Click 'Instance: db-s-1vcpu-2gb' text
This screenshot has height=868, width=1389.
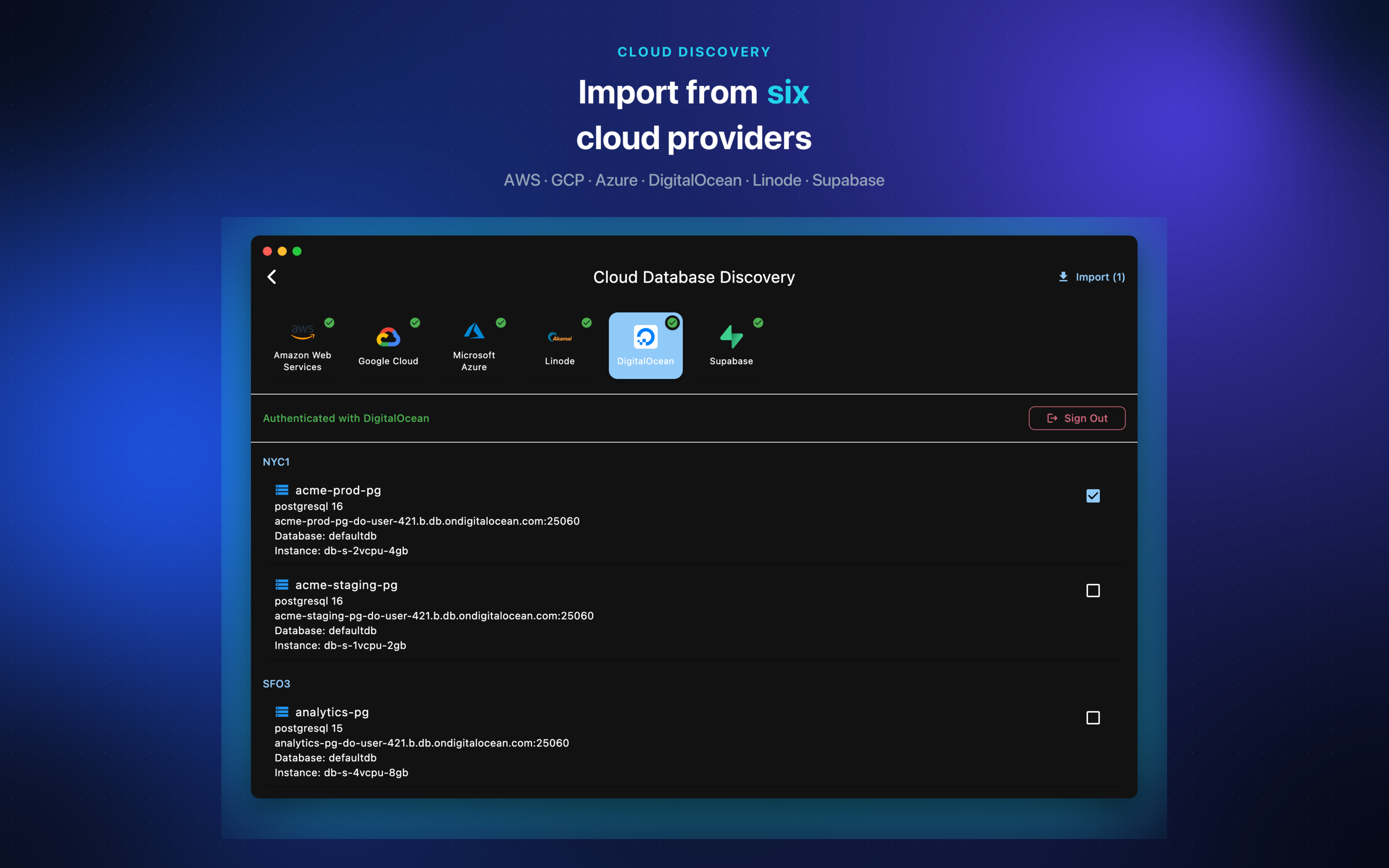click(x=340, y=646)
